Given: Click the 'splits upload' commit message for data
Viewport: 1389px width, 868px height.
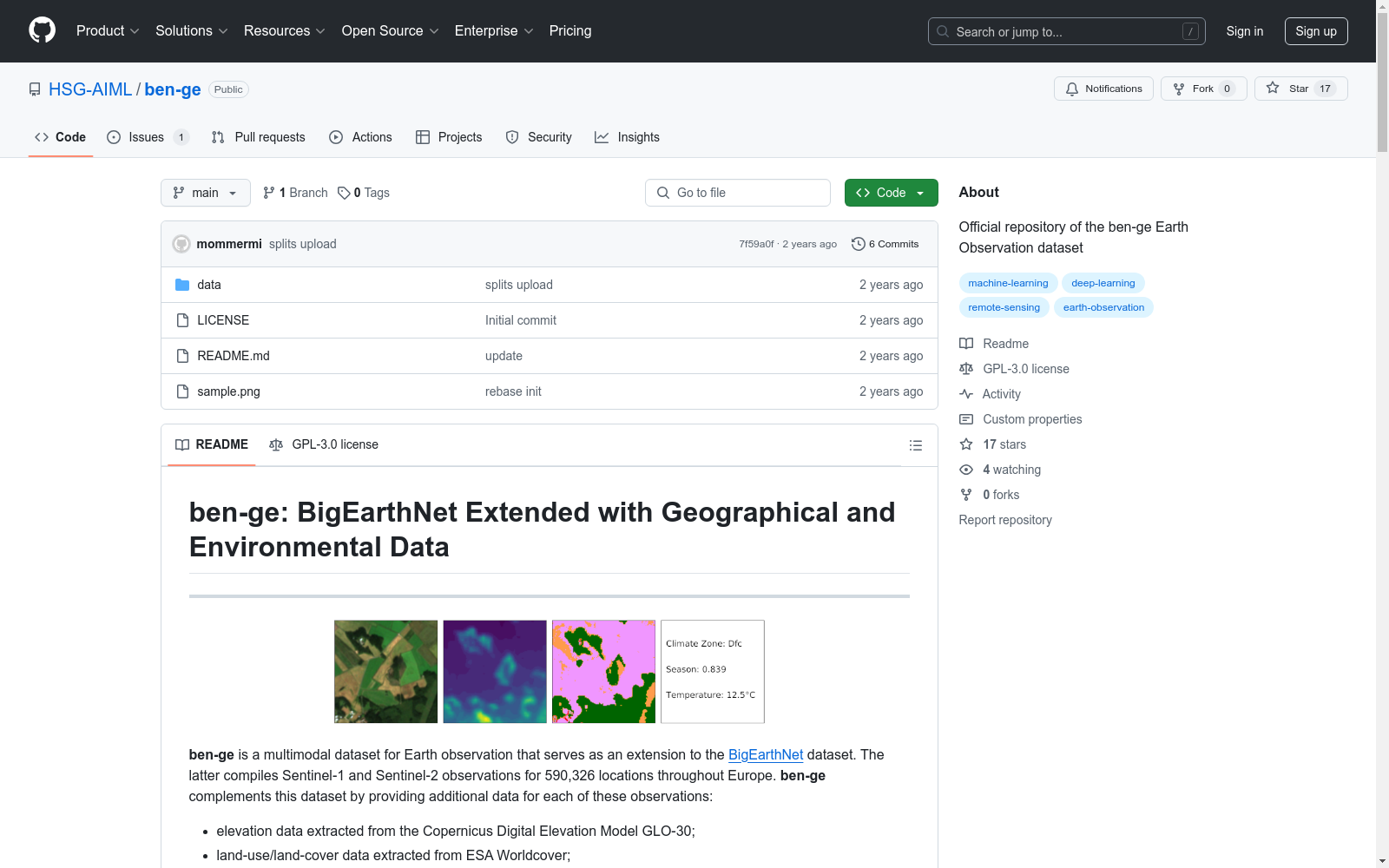Looking at the screenshot, I should 519,285.
